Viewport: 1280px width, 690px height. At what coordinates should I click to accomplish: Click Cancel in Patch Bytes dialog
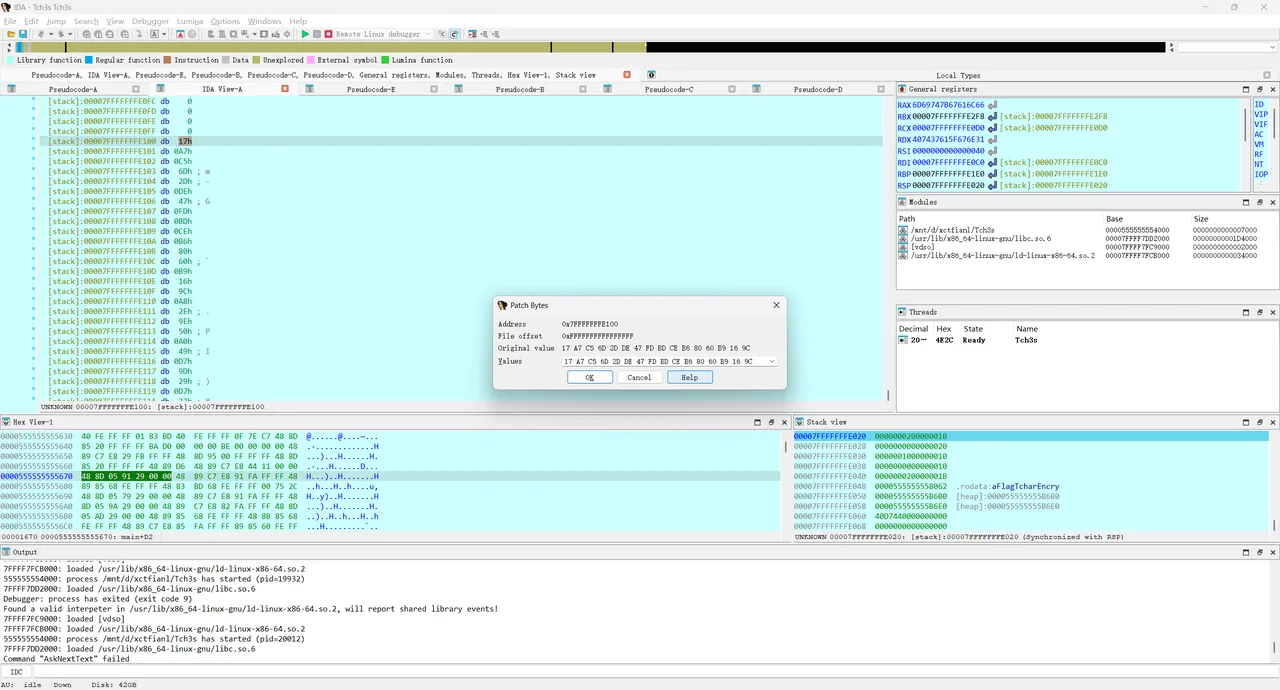pos(639,377)
